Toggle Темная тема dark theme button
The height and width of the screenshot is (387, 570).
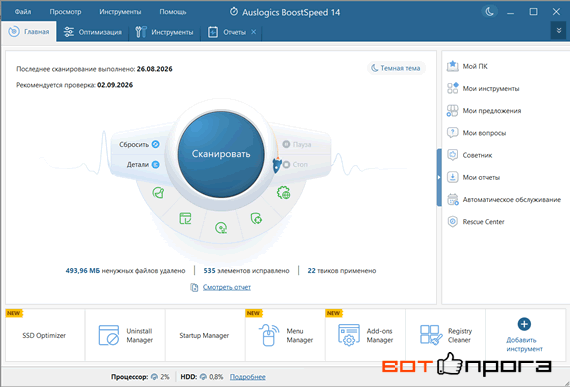(x=396, y=68)
